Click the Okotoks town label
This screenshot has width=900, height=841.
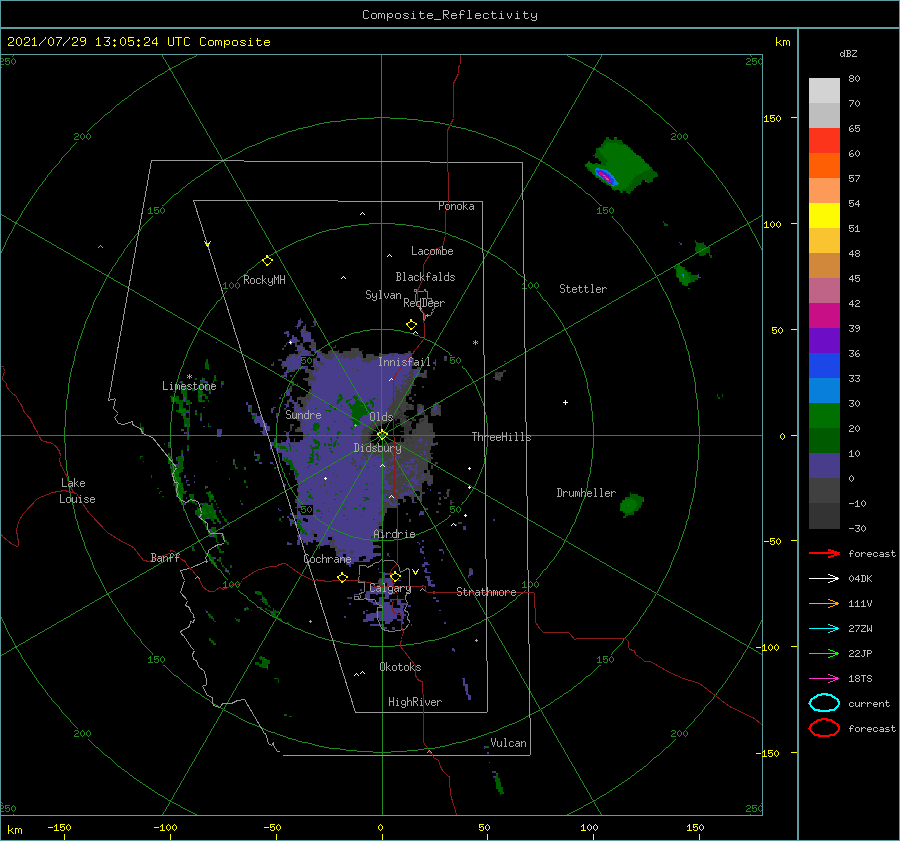pos(401,667)
